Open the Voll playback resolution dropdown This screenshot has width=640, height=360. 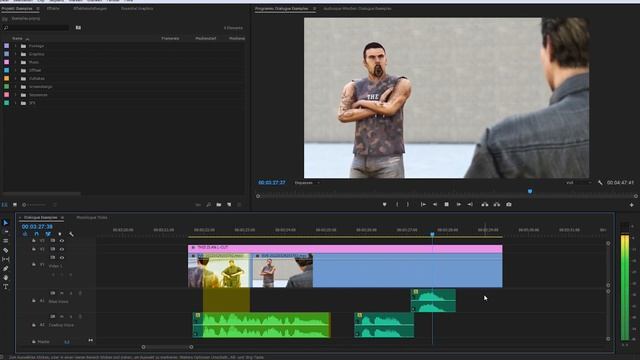578,183
